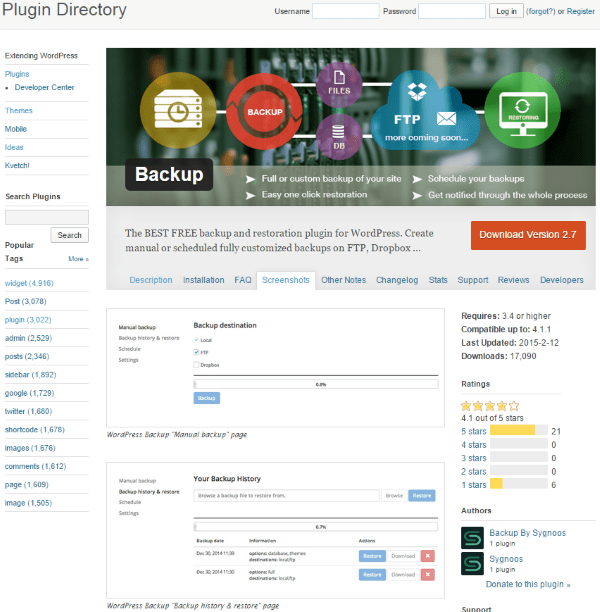Screen dimensions: 600x612
Task: Click the 2 stars rating link
Action: pos(474,472)
